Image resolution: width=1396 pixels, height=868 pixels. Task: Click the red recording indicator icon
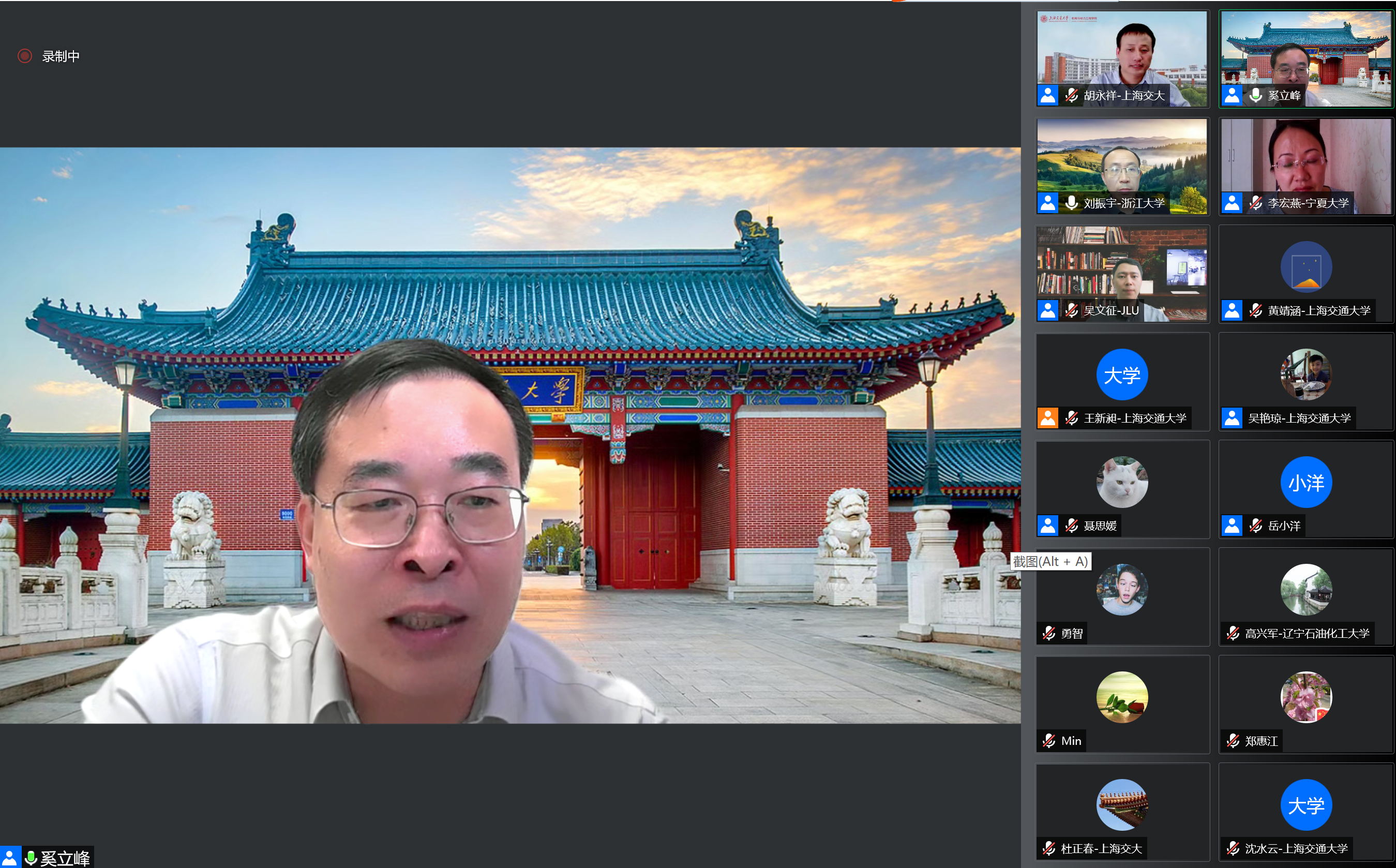(24, 56)
